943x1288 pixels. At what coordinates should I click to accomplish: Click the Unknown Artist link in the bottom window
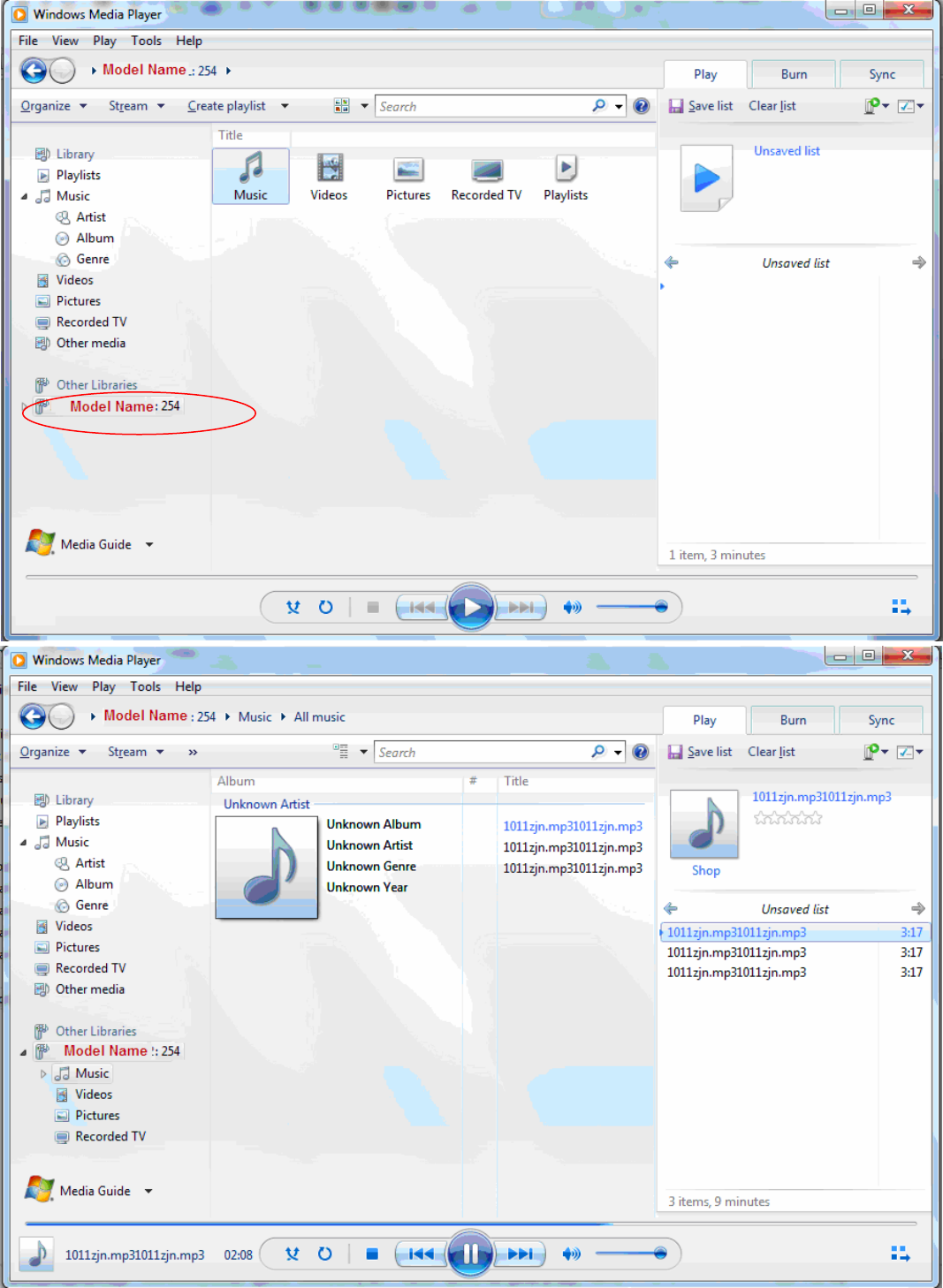point(267,804)
